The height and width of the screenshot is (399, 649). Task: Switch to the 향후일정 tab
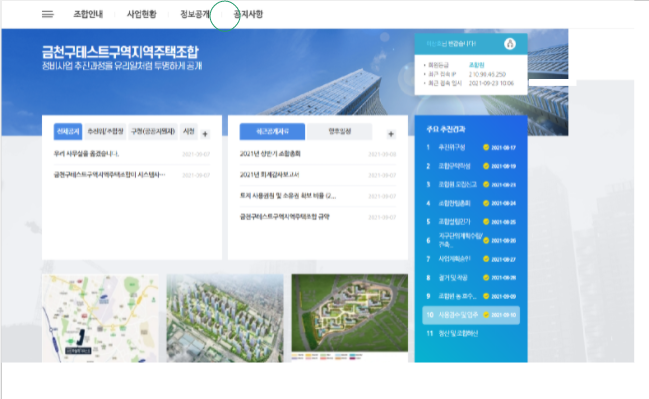click(340, 132)
